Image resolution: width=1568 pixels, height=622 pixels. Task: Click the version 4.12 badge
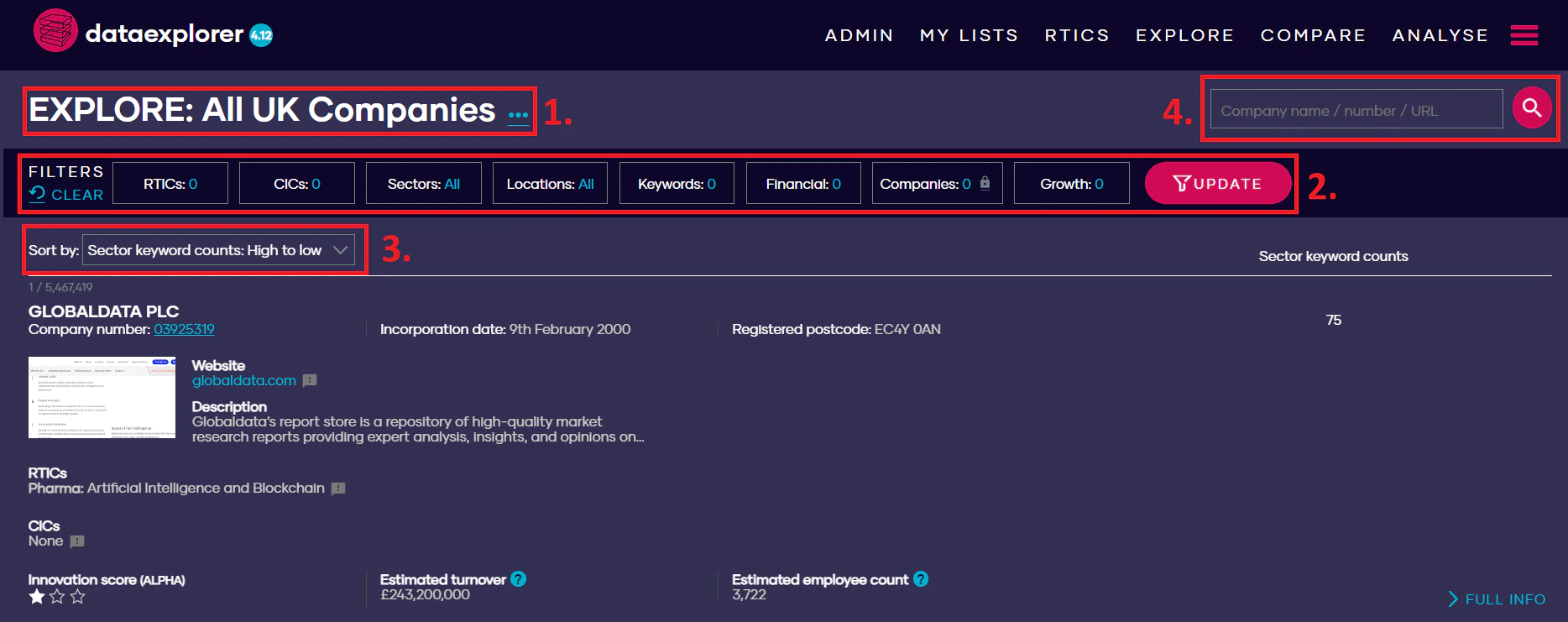pyautogui.click(x=261, y=35)
